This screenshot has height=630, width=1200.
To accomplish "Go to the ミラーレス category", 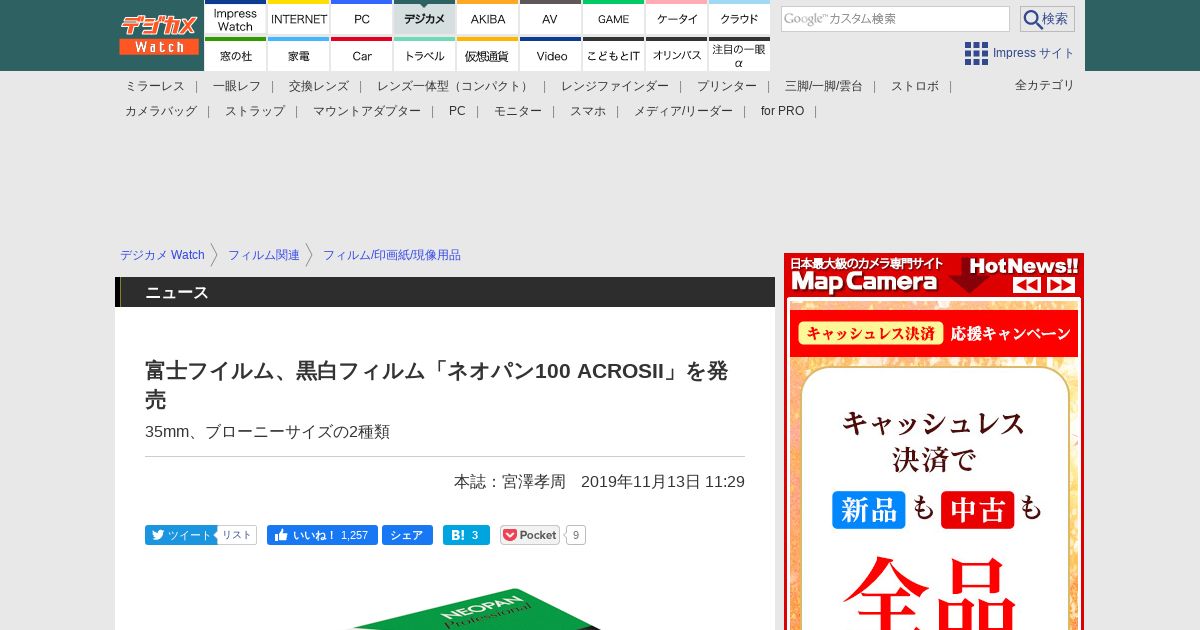I will (x=155, y=86).
